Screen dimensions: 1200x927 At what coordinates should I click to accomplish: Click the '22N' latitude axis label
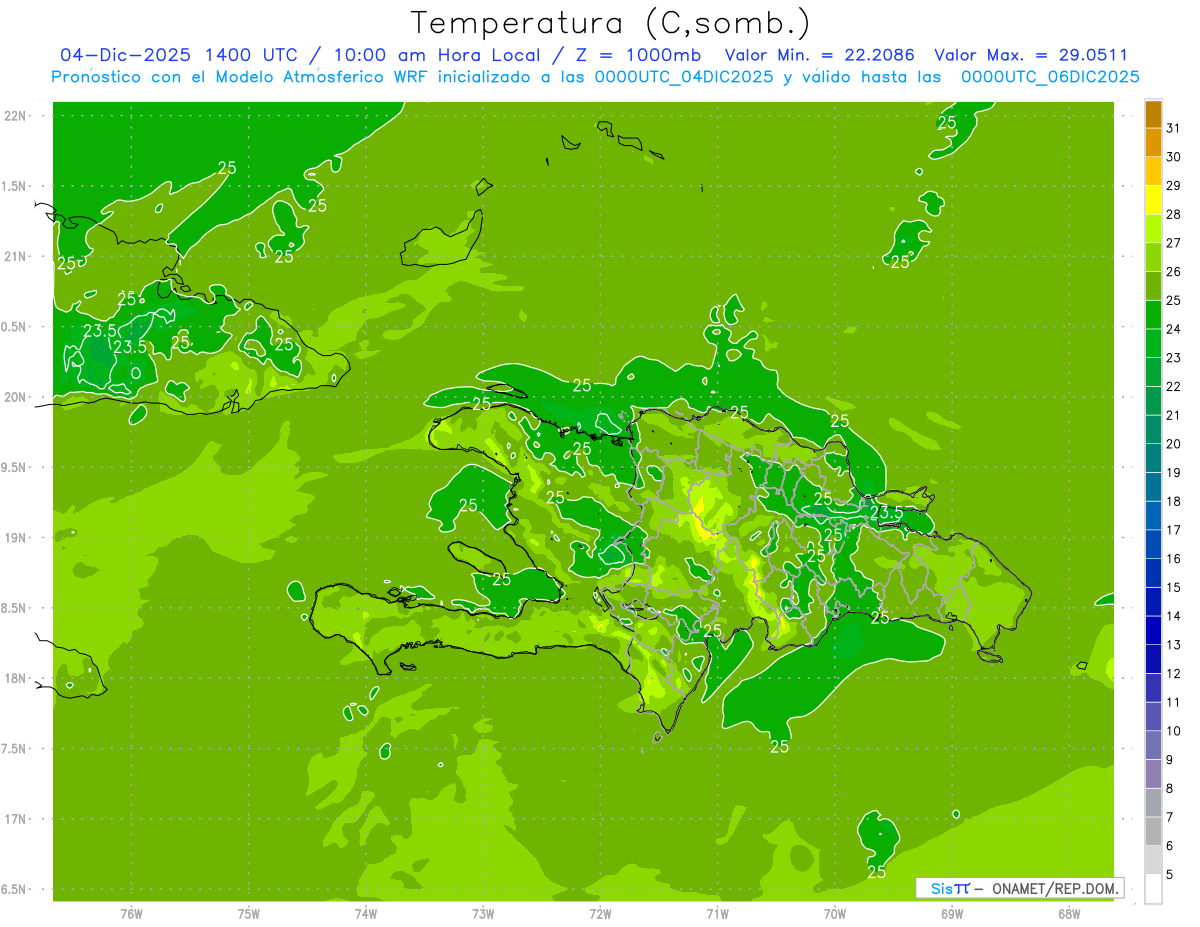pyautogui.click(x=17, y=116)
